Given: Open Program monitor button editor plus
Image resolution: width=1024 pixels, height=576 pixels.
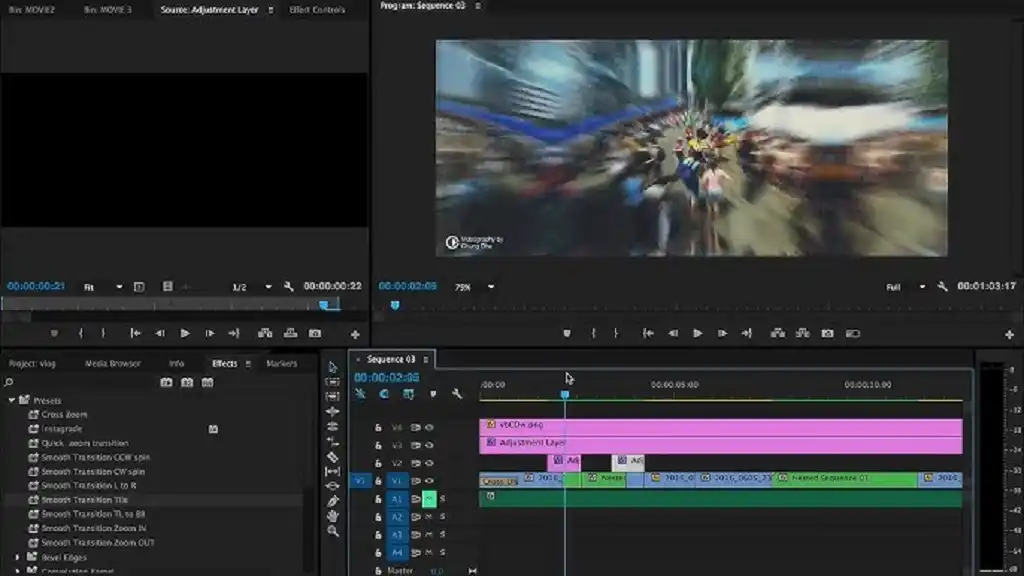Looking at the screenshot, I should point(1009,334).
